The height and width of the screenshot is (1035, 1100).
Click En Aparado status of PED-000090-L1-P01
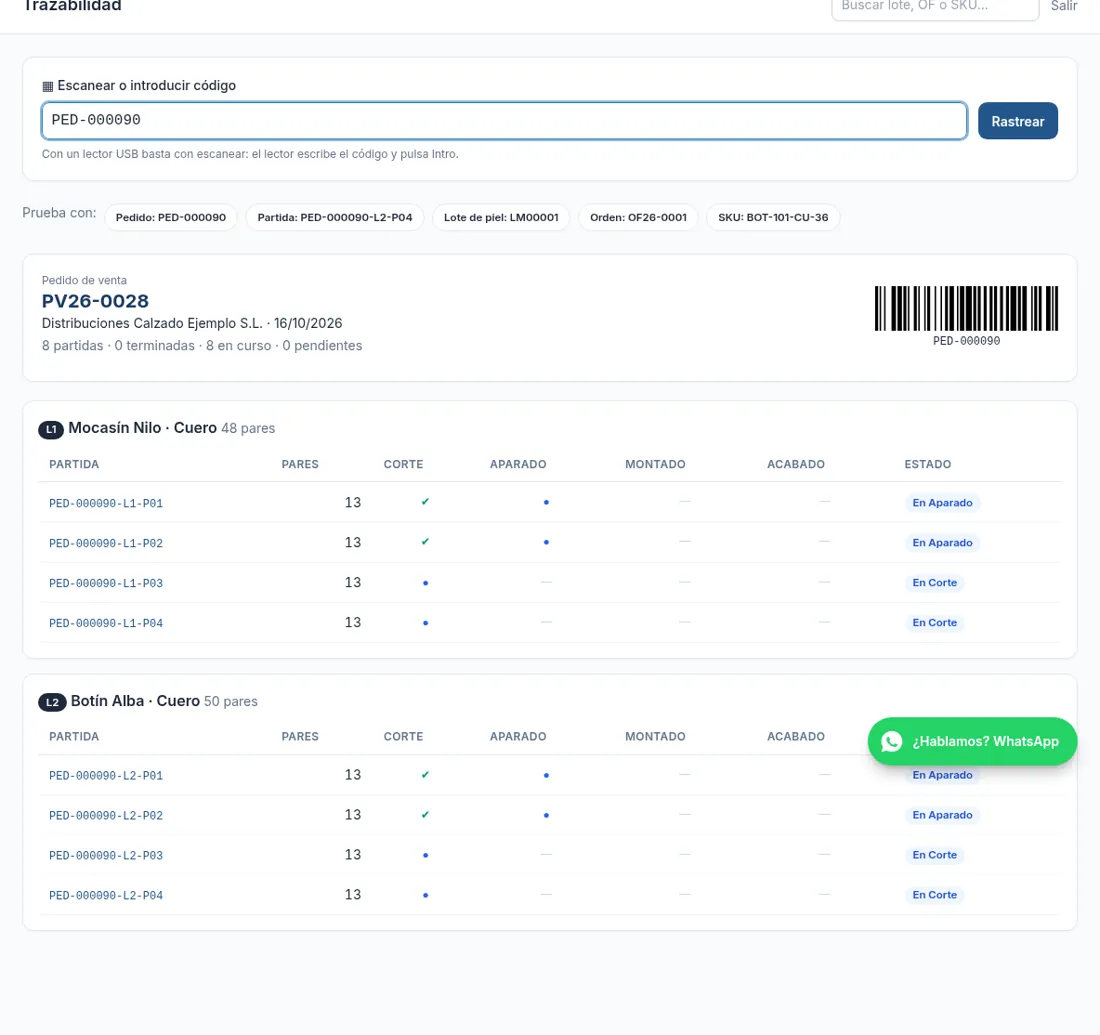942,503
